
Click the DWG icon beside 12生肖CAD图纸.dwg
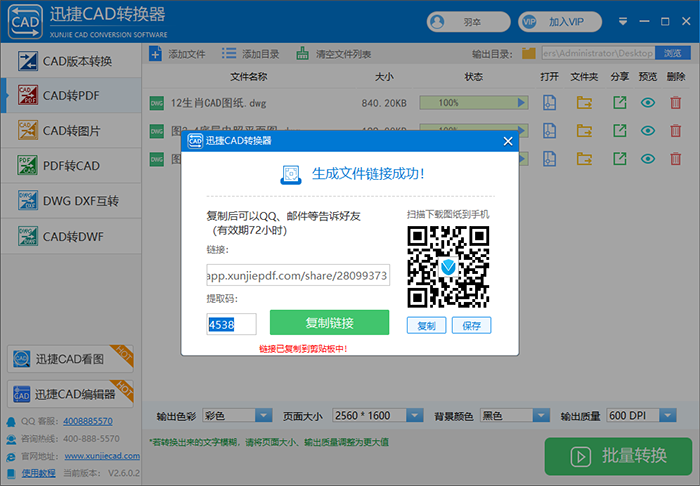pyautogui.click(x=157, y=103)
